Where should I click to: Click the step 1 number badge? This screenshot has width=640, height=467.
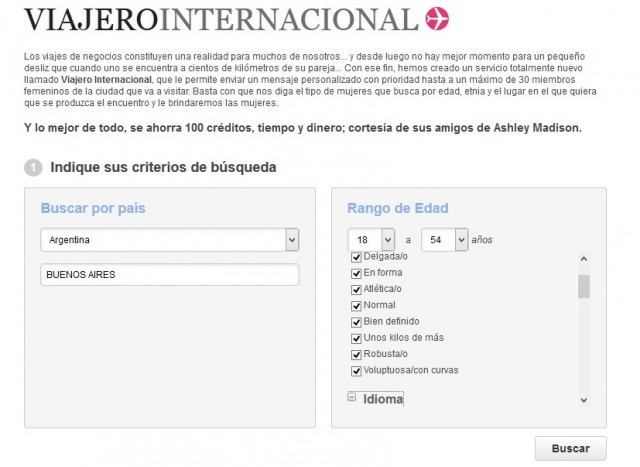[x=32, y=167]
